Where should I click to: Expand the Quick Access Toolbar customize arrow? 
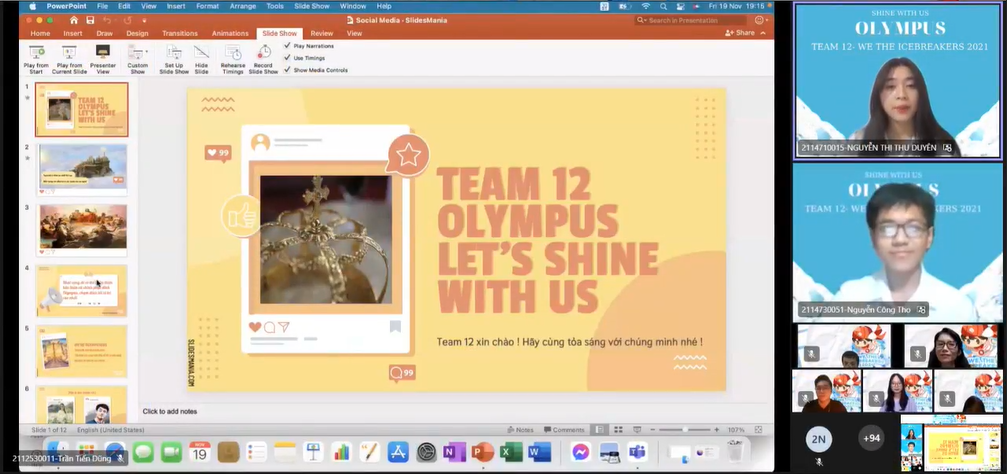(x=144, y=21)
